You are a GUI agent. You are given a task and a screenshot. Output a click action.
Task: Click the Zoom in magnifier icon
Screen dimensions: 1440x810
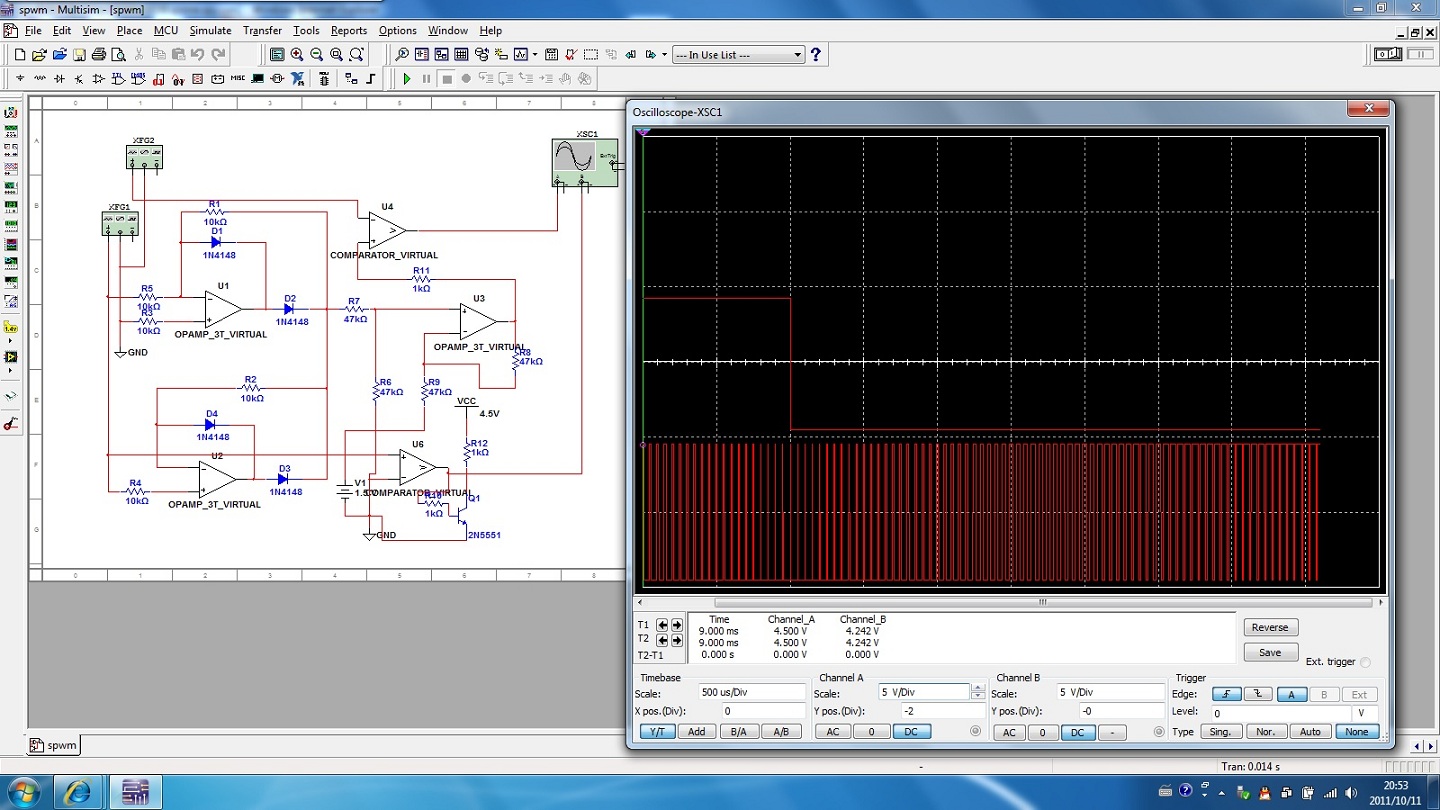pyautogui.click(x=297, y=55)
